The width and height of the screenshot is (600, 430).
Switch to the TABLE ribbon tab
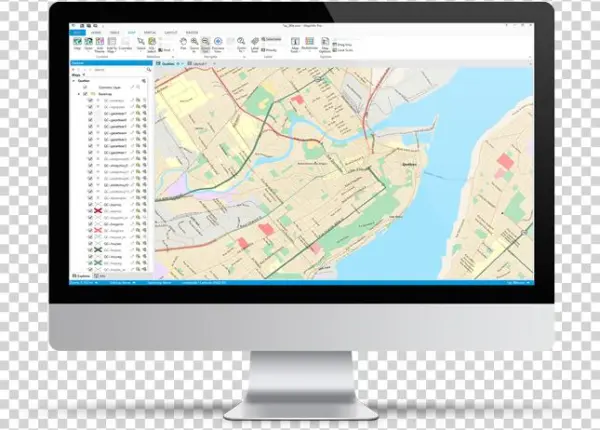(114, 33)
